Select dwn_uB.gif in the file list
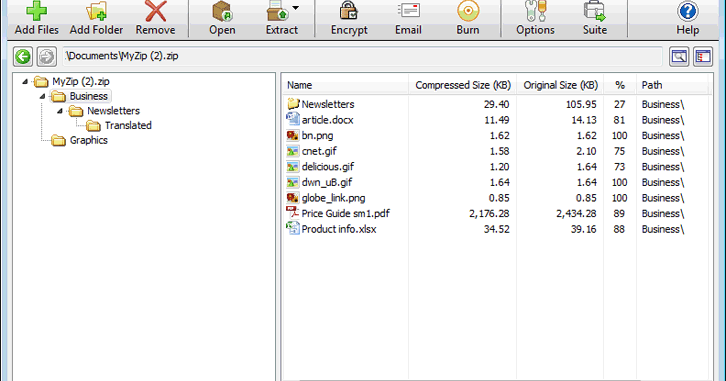 495,182
